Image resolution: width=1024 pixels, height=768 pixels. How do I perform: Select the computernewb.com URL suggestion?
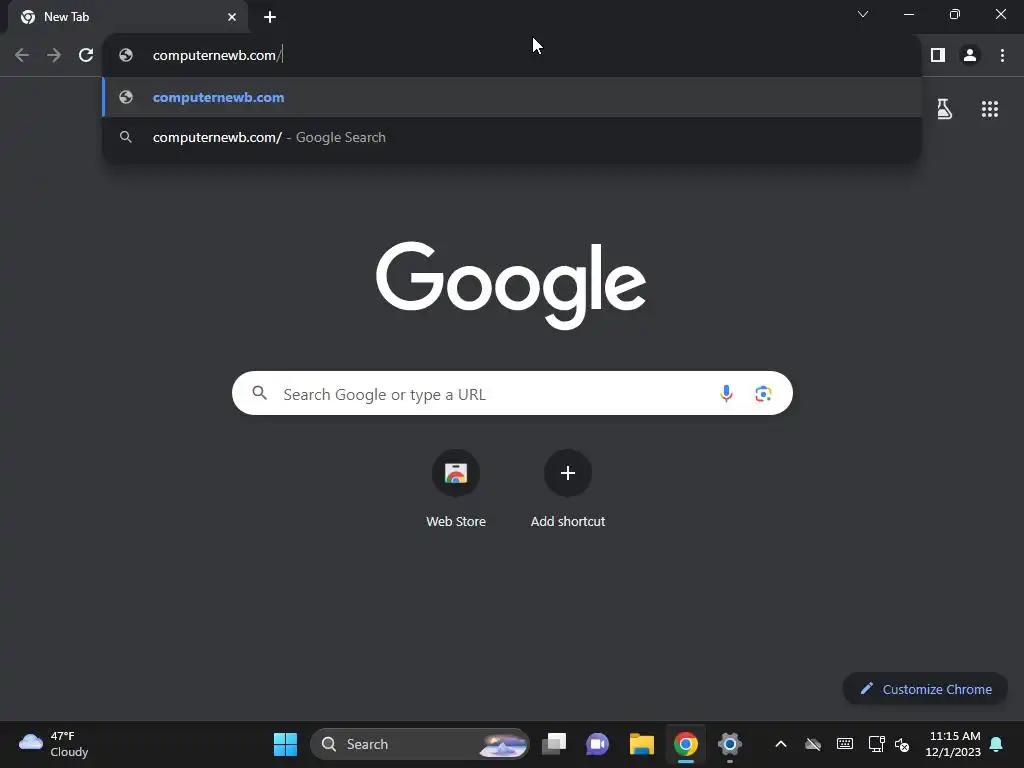click(512, 97)
